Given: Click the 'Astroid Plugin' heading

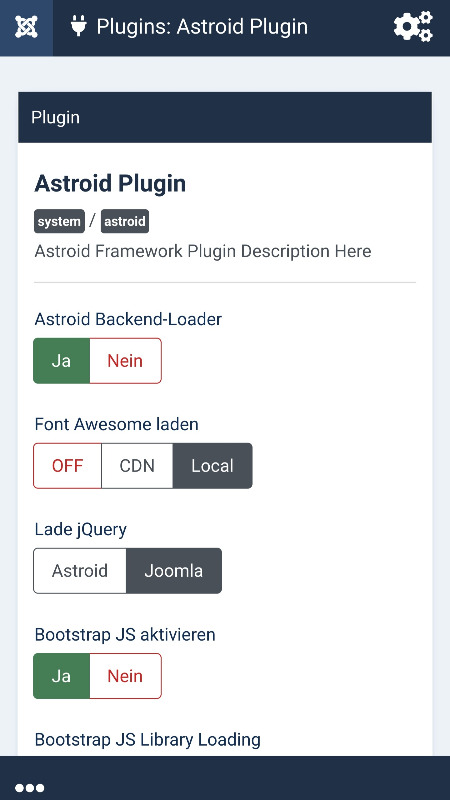Looking at the screenshot, I should [x=110, y=184].
